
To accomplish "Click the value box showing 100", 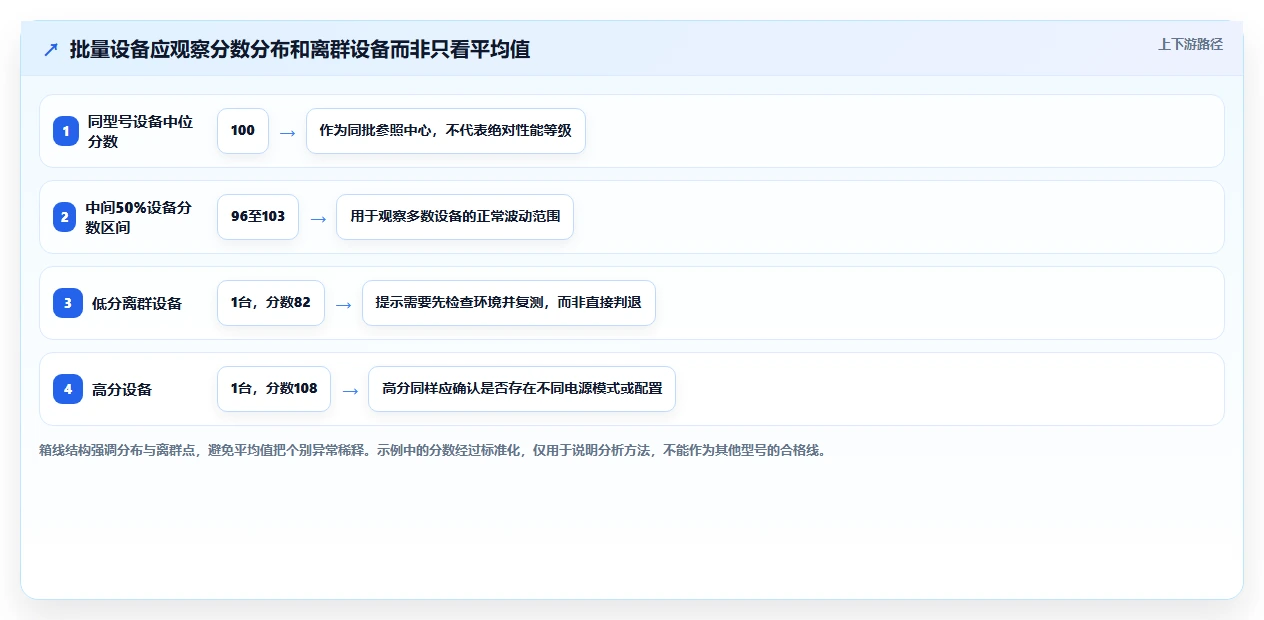I will click(243, 131).
